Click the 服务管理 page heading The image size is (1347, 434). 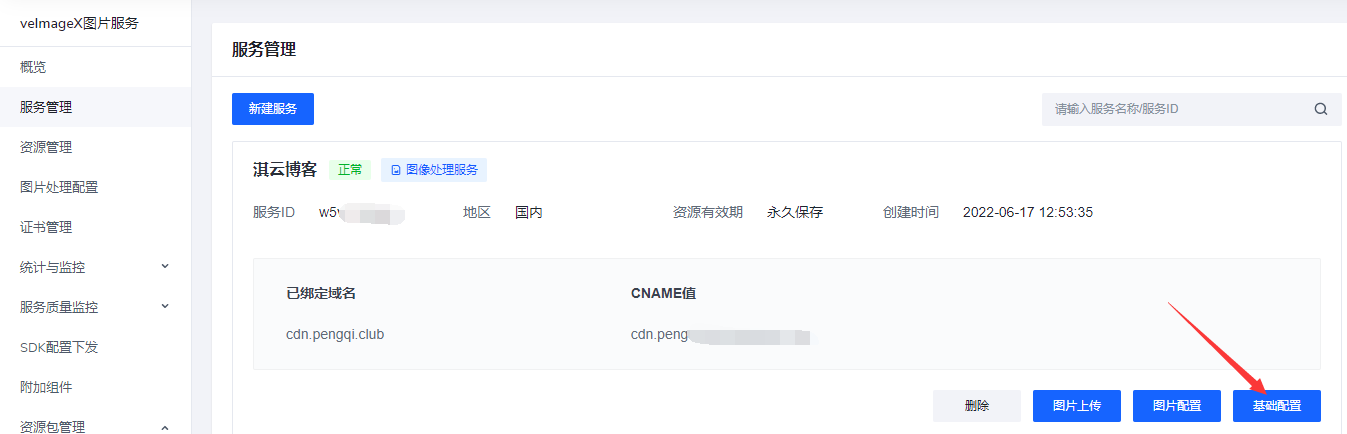(x=264, y=49)
